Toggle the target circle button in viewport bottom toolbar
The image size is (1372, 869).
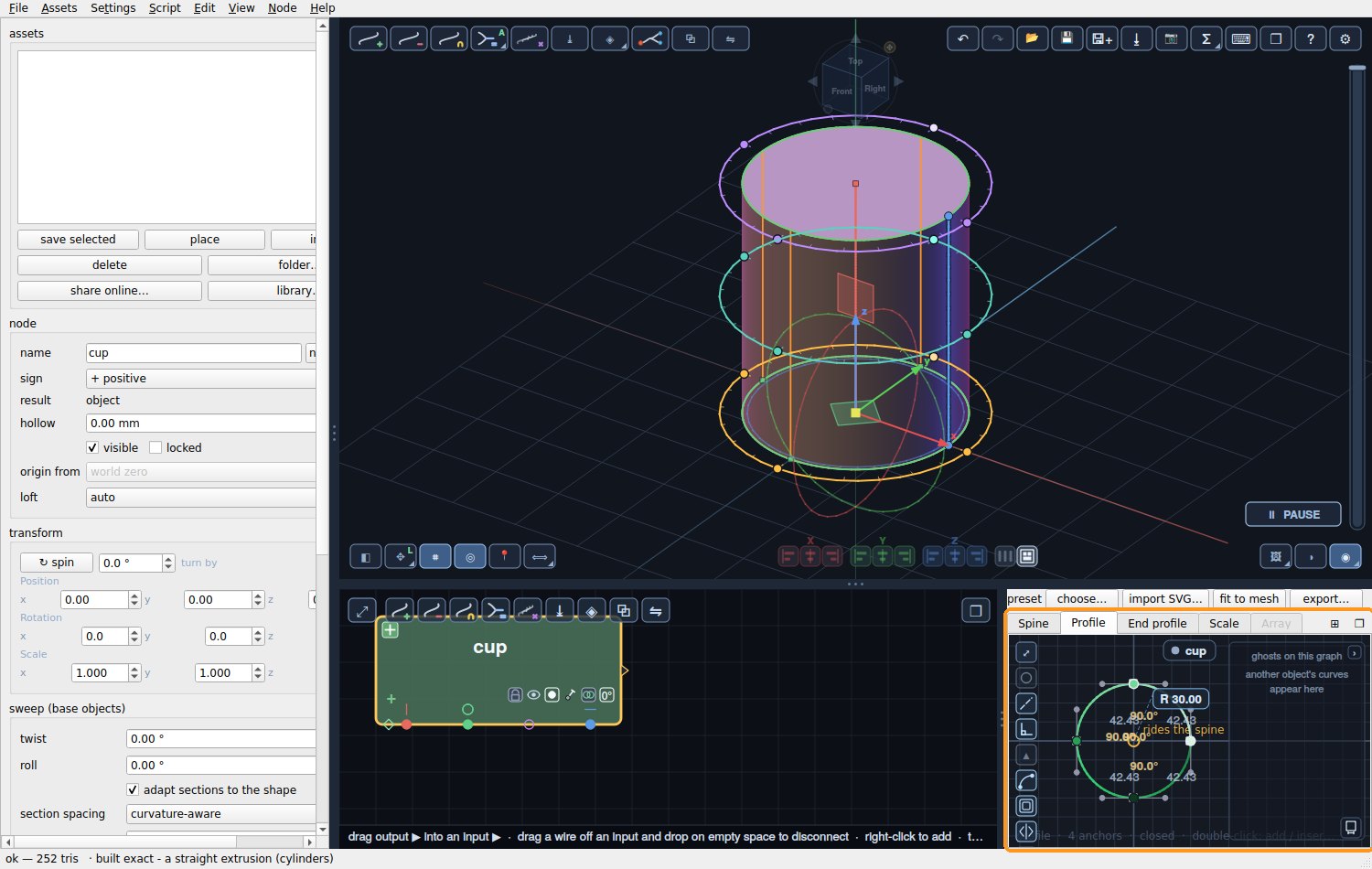coord(469,556)
